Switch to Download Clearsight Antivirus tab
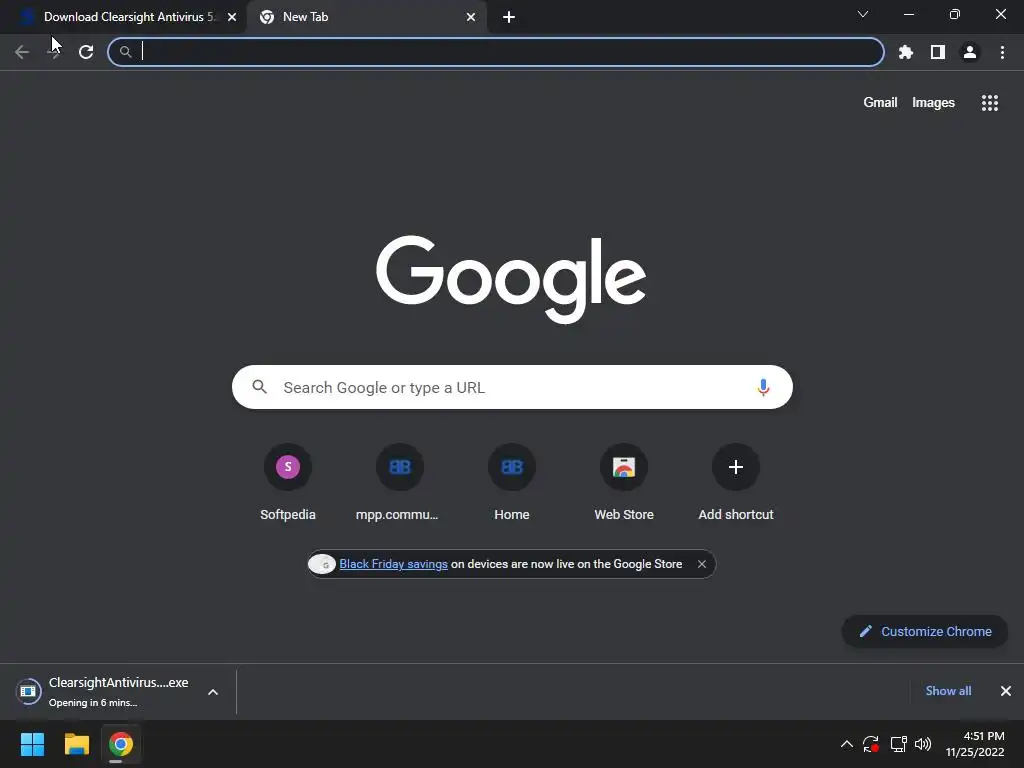1024x768 pixels. pos(124,17)
